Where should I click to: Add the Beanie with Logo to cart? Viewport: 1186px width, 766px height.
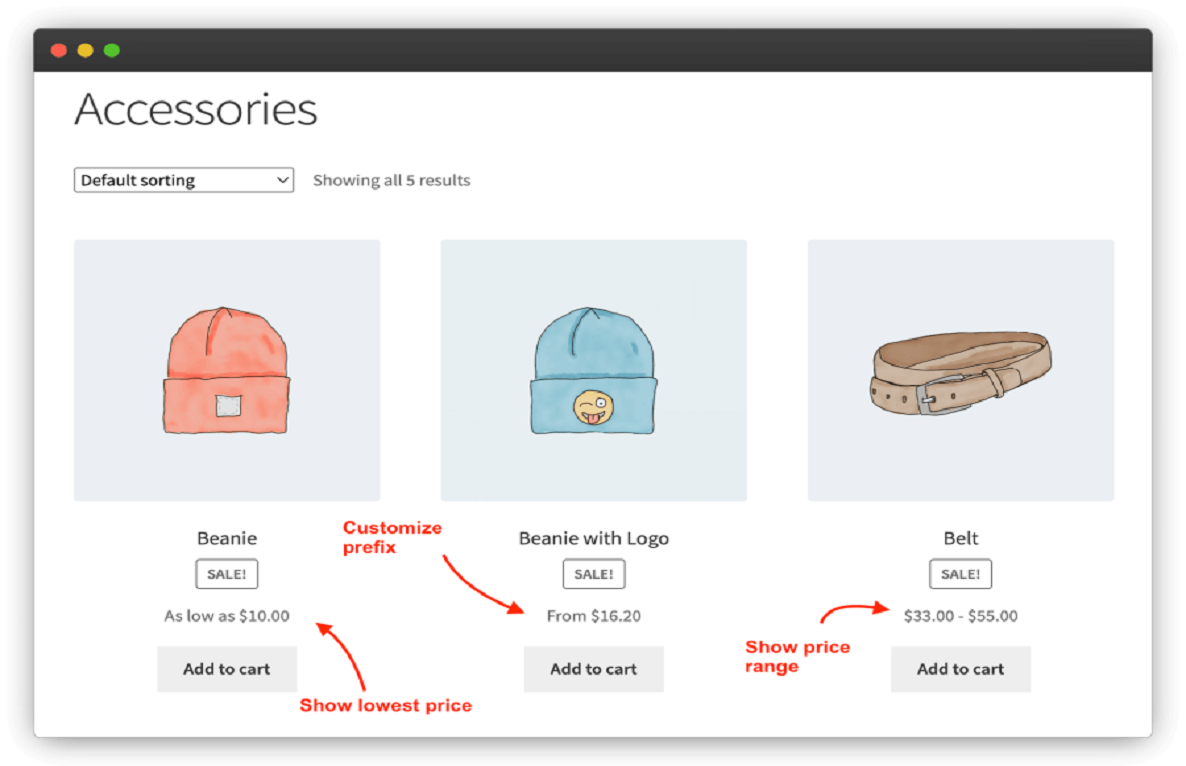pyautogui.click(x=593, y=669)
